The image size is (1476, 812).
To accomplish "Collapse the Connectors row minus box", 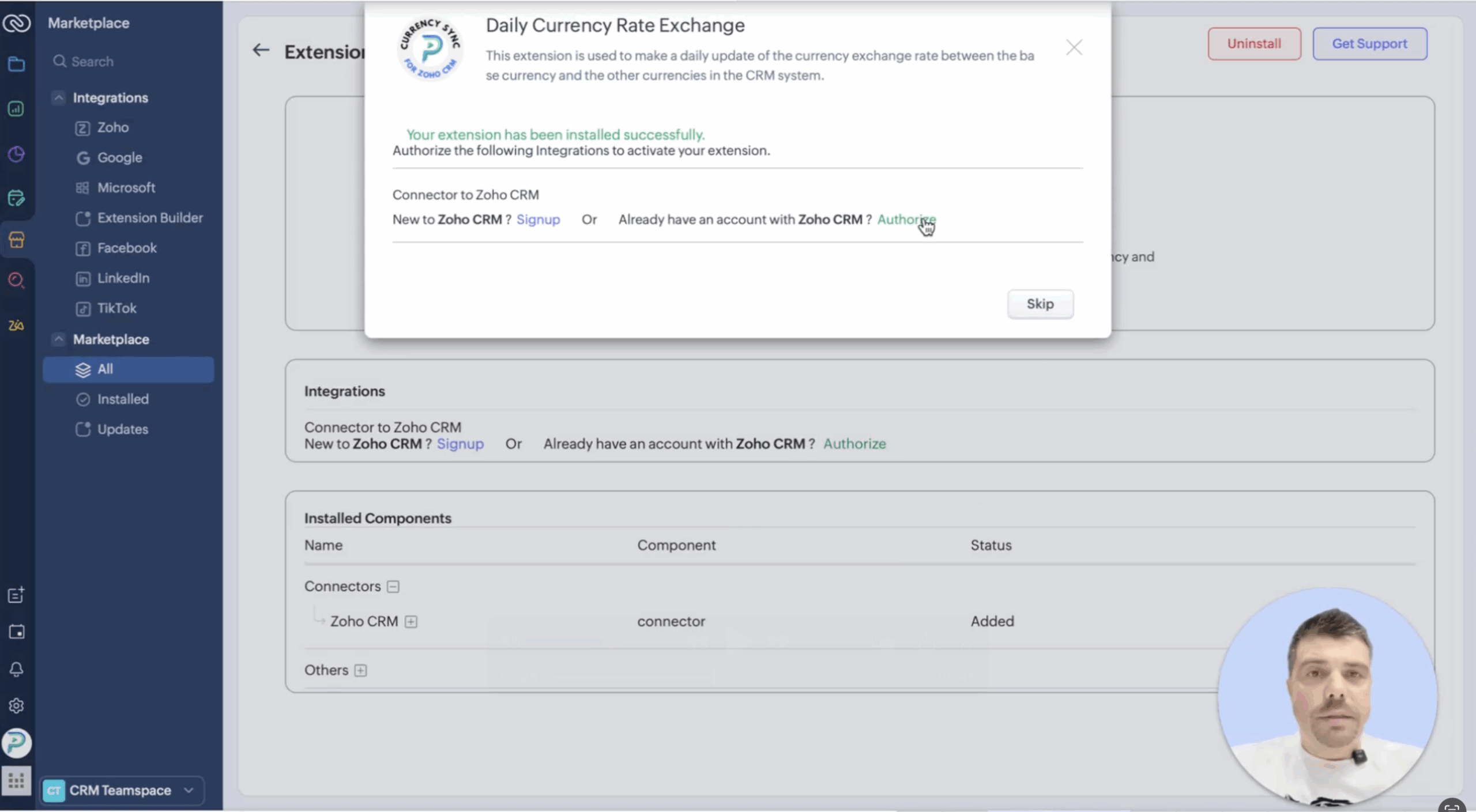I will coord(393,587).
